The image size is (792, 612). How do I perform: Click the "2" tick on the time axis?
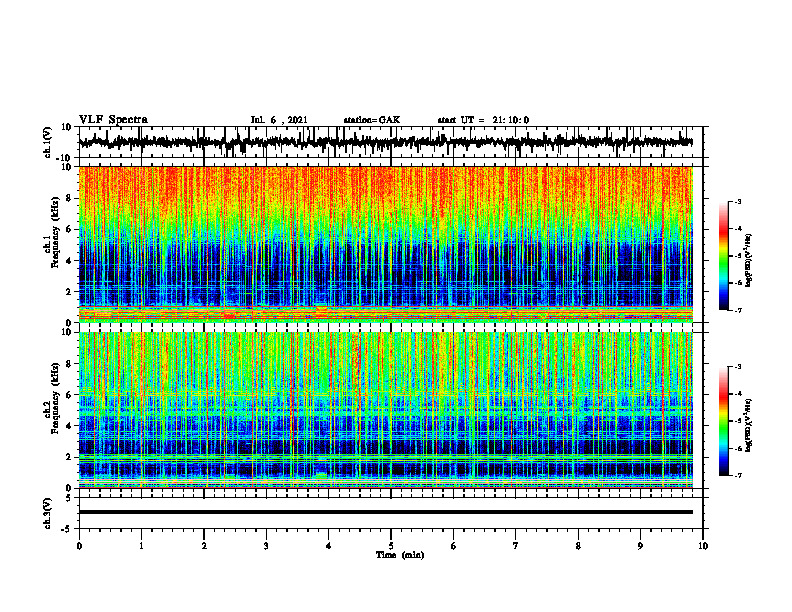coord(204,546)
